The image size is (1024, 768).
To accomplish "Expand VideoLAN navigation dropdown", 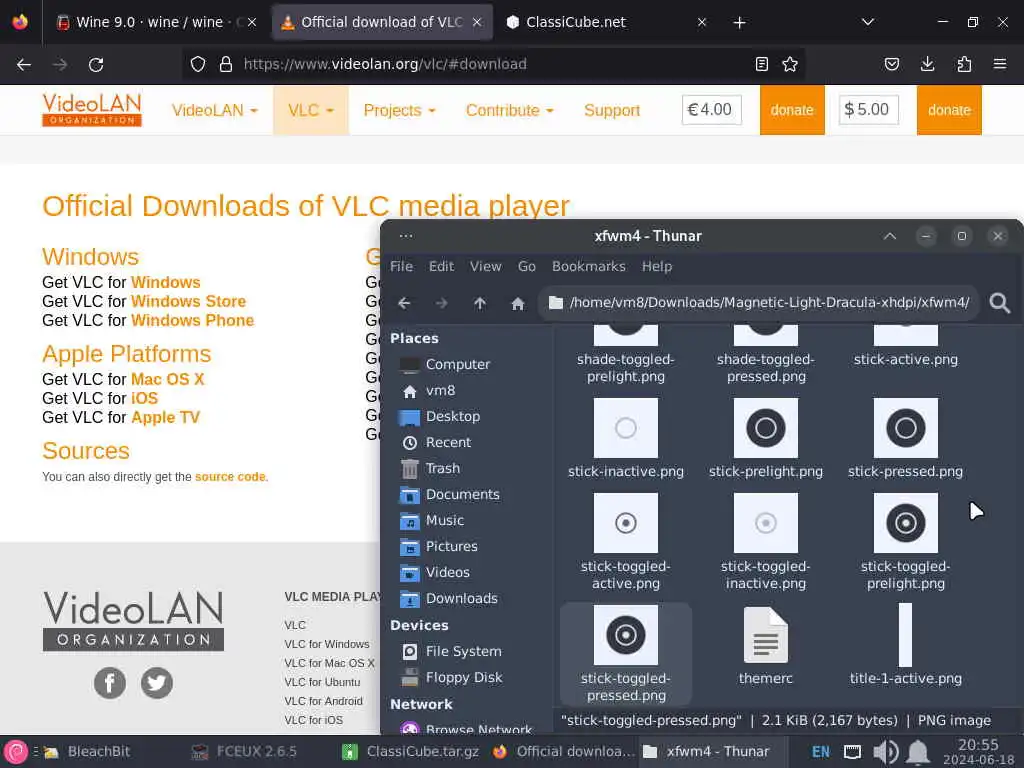I will click(214, 110).
